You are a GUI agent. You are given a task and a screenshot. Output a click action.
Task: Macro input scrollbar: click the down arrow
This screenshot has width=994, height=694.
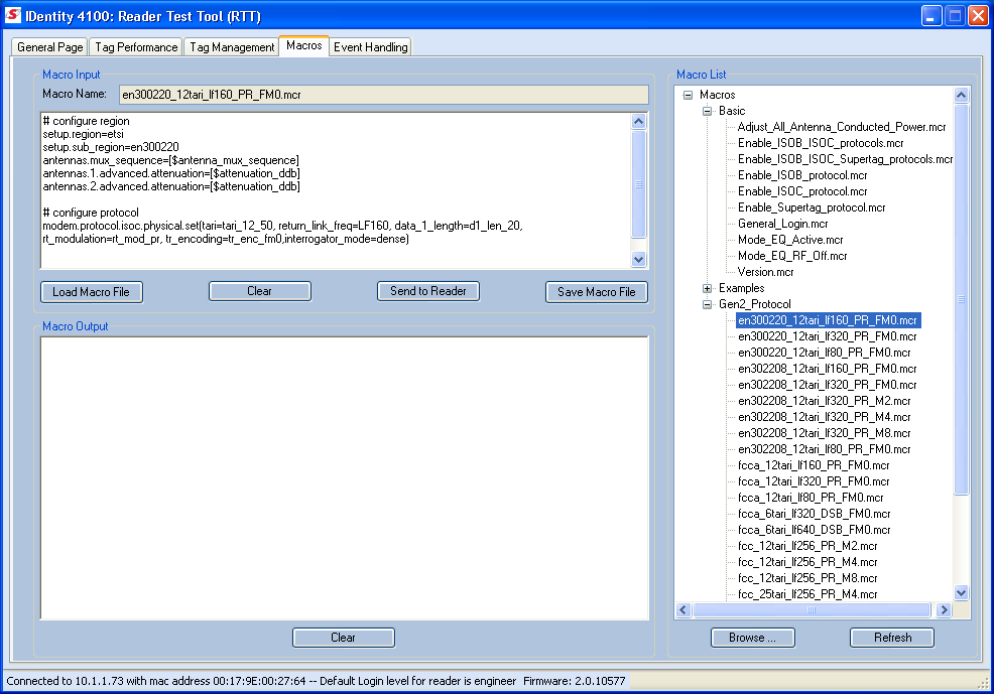point(638,259)
